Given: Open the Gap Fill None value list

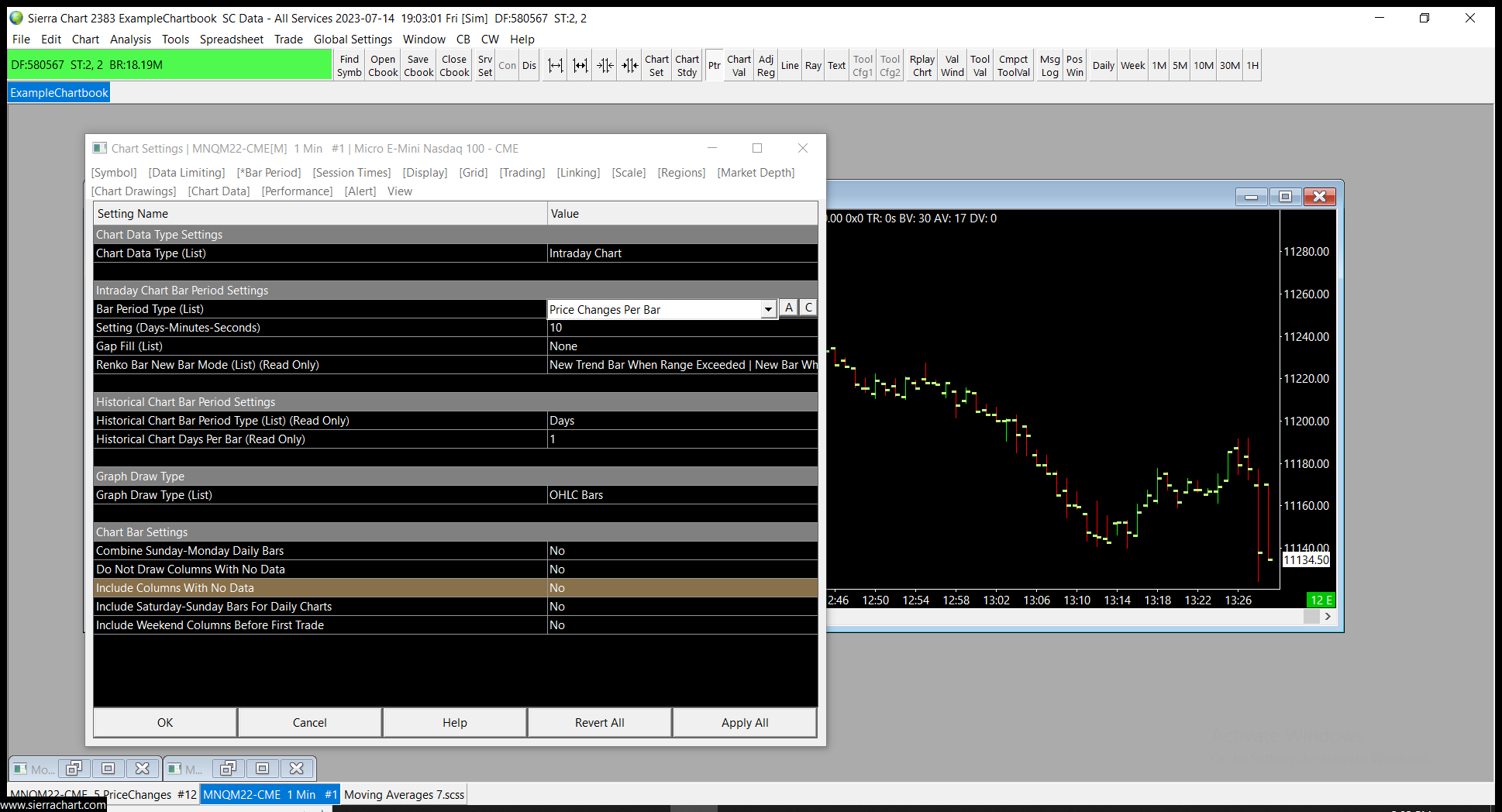Looking at the screenshot, I should pos(682,346).
